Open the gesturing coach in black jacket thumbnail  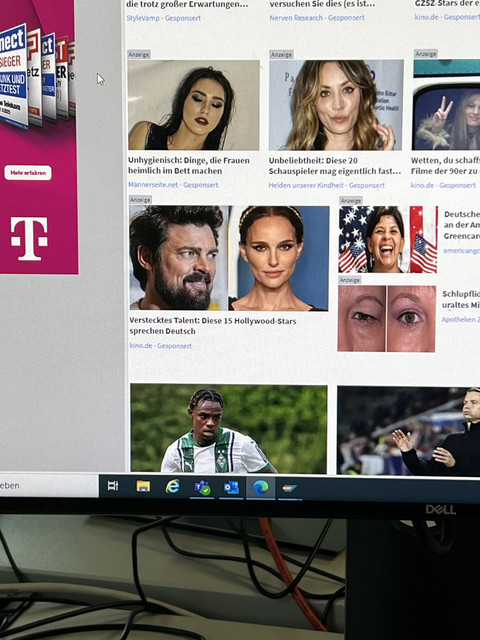click(408, 431)
